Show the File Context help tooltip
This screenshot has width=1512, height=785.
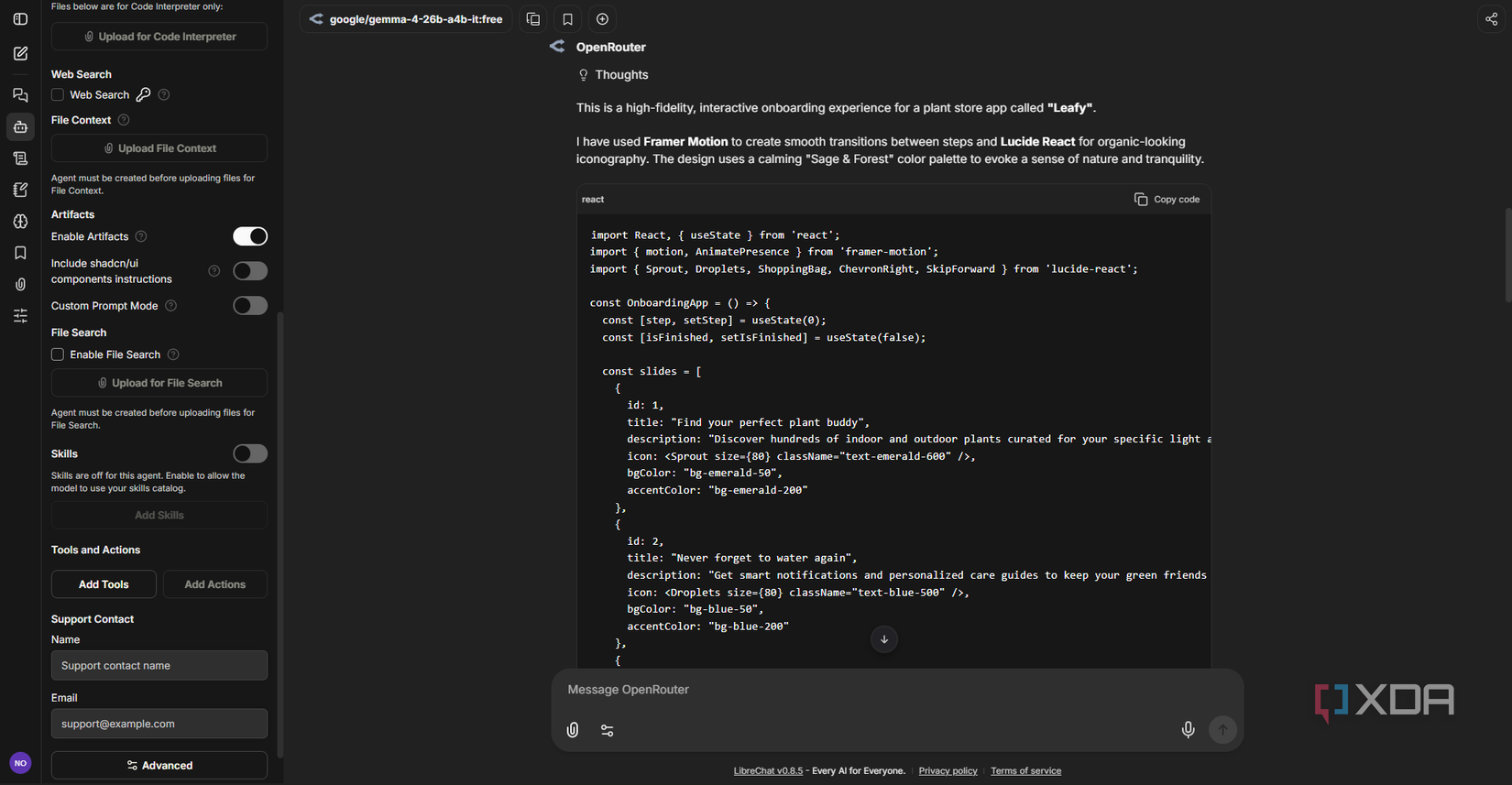click(124, 120)
